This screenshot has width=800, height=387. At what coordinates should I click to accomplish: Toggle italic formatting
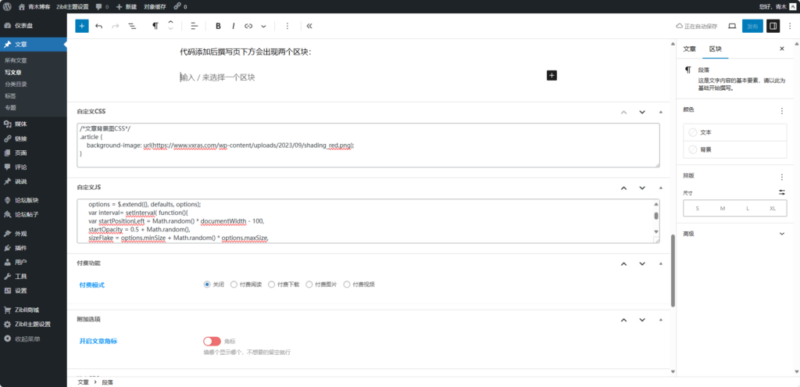tap(233, 26)
